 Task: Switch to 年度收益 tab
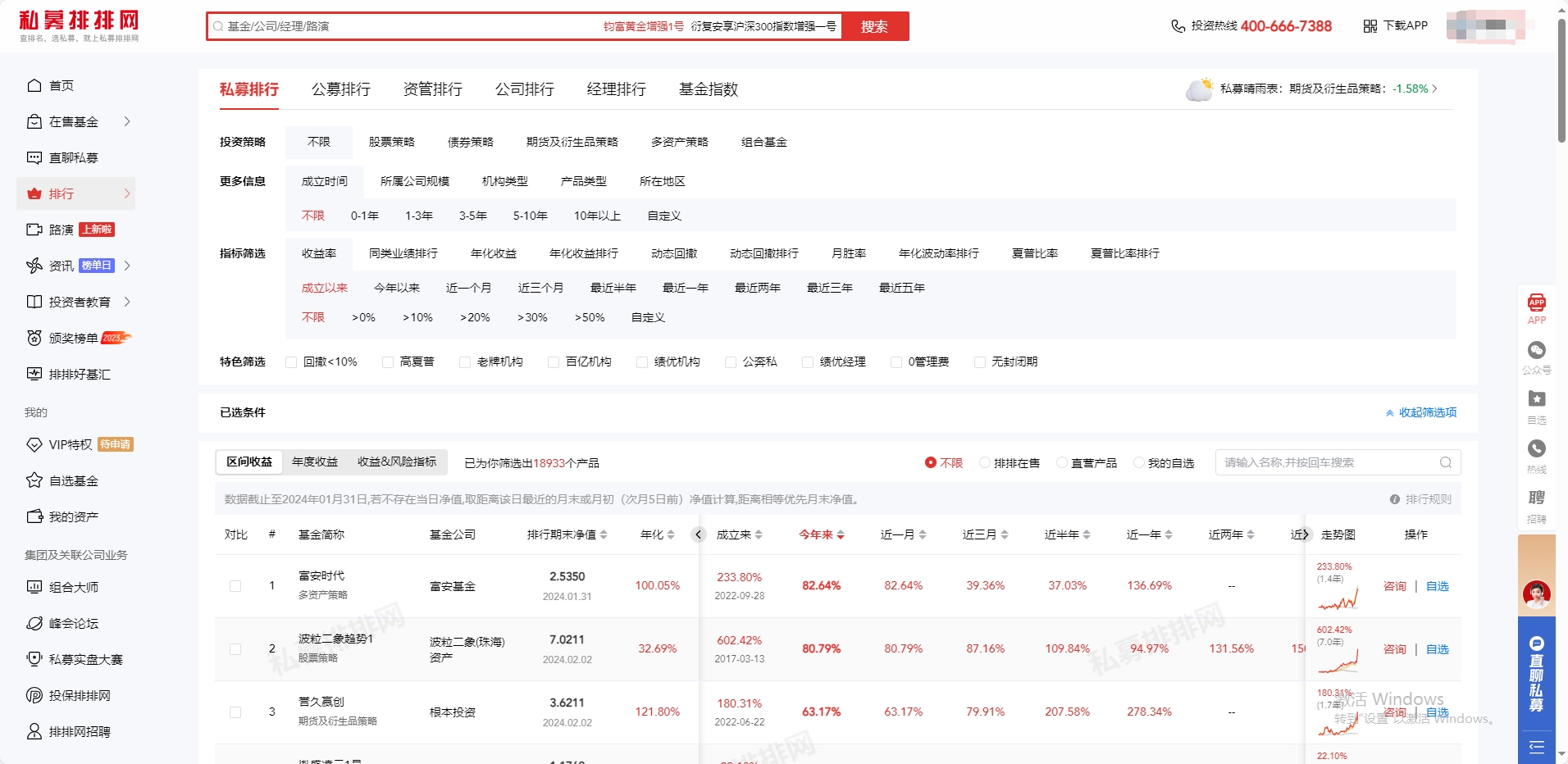pos(315,462)
